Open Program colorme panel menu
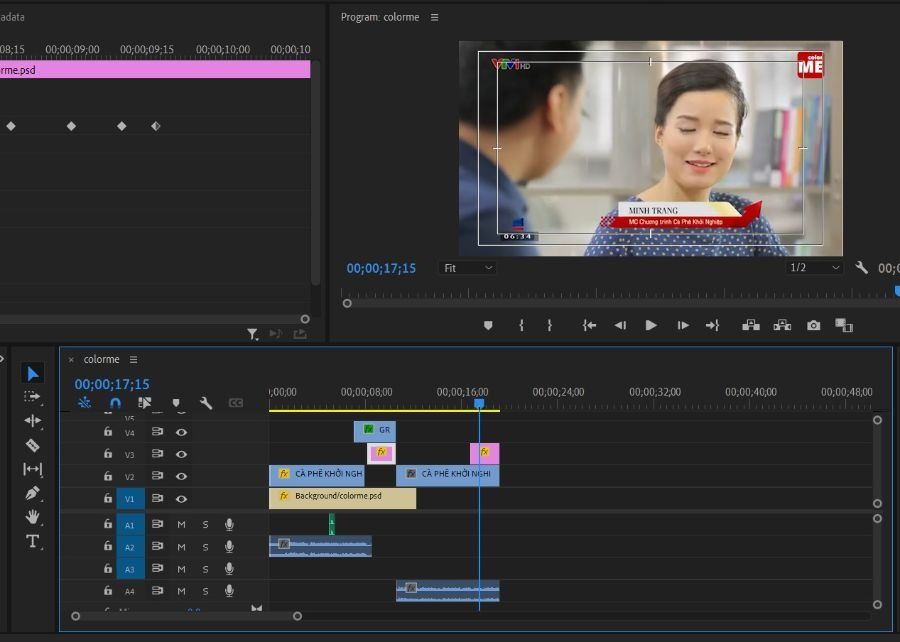Viewport: 900px width, 642px height. pos(435,17)
